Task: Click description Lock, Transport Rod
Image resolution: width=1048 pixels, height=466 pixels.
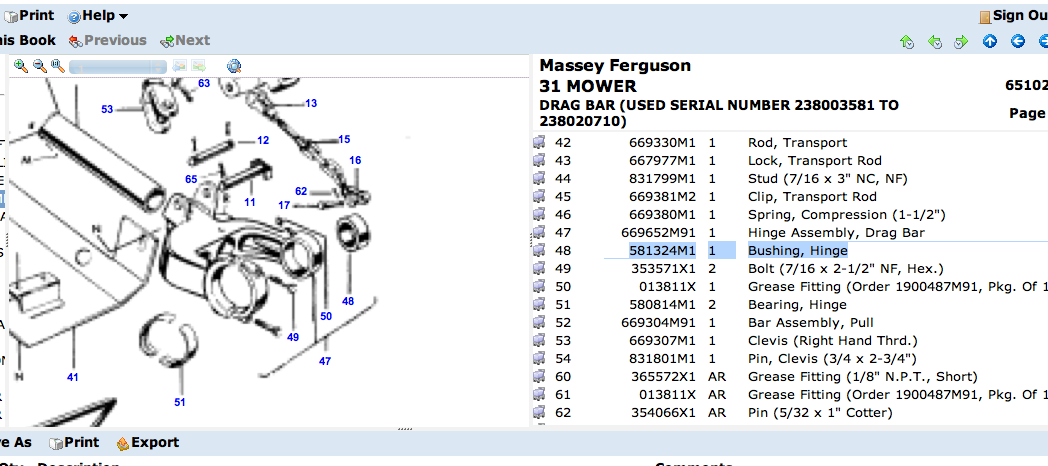Action: [815, 160]
